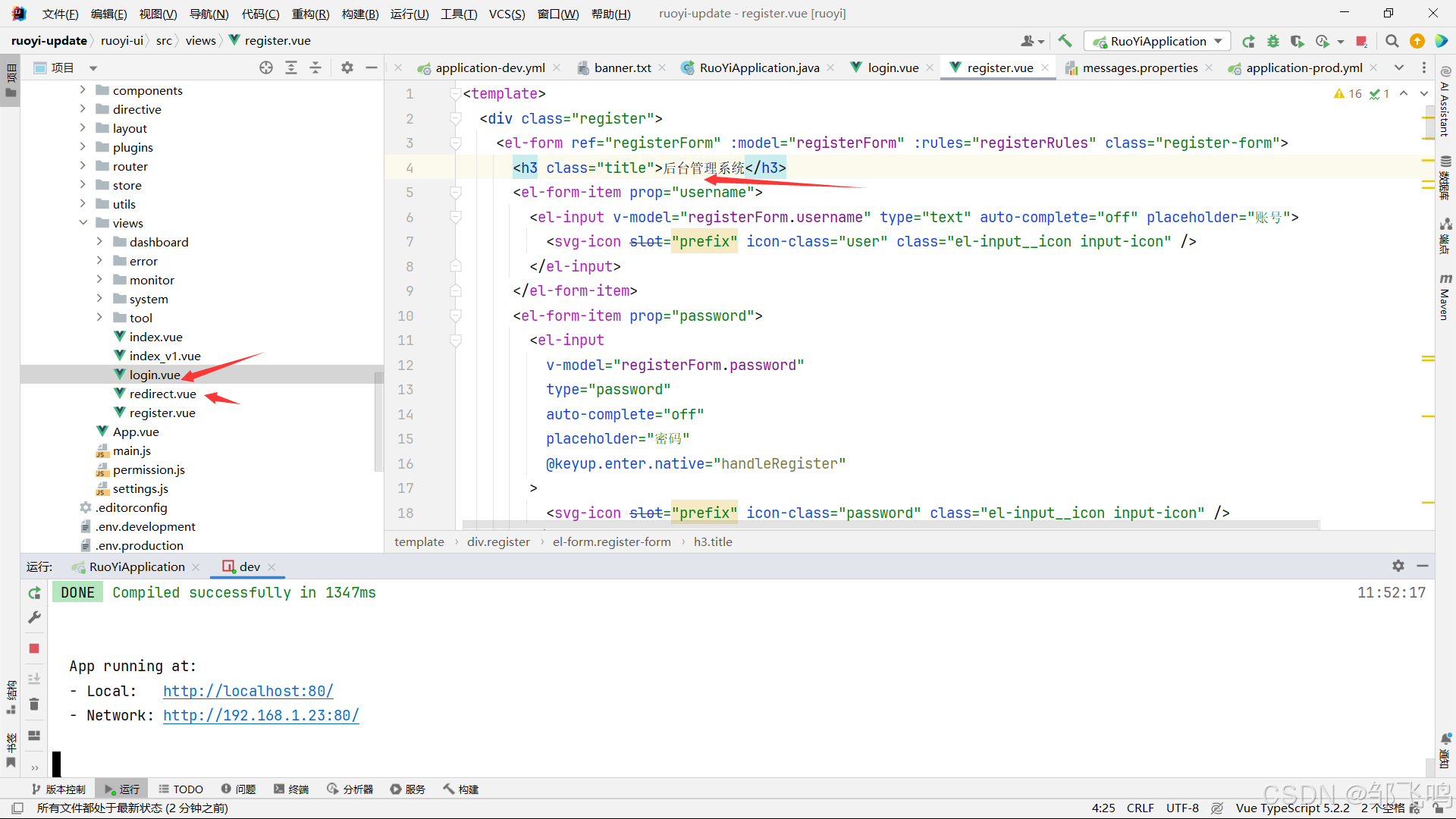This screenshot has width=1456, height=819.
Task: Go to next highlighted error arrow
Action: point(1424,93)
